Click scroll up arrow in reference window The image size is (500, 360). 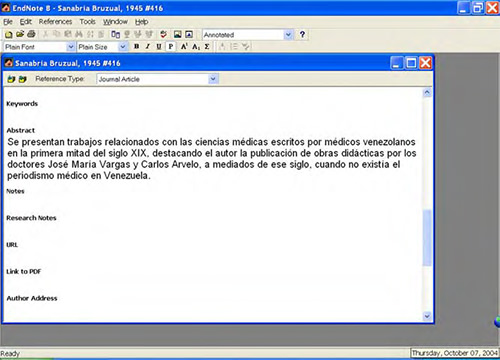(427, 93)
